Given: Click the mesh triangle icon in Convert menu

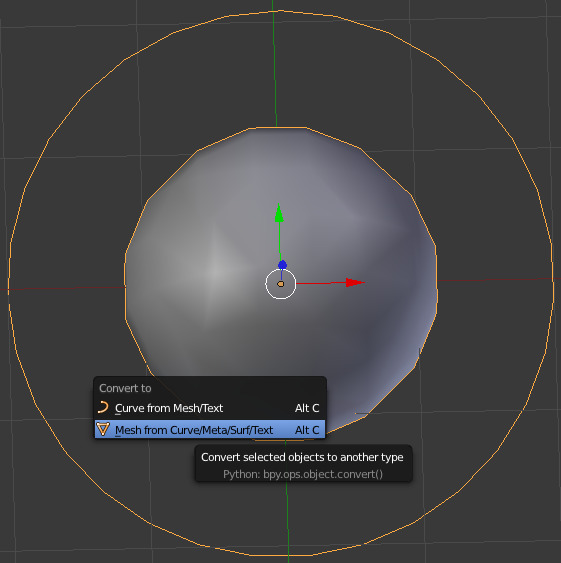Looking at the screenshot, I should point(103,429).
